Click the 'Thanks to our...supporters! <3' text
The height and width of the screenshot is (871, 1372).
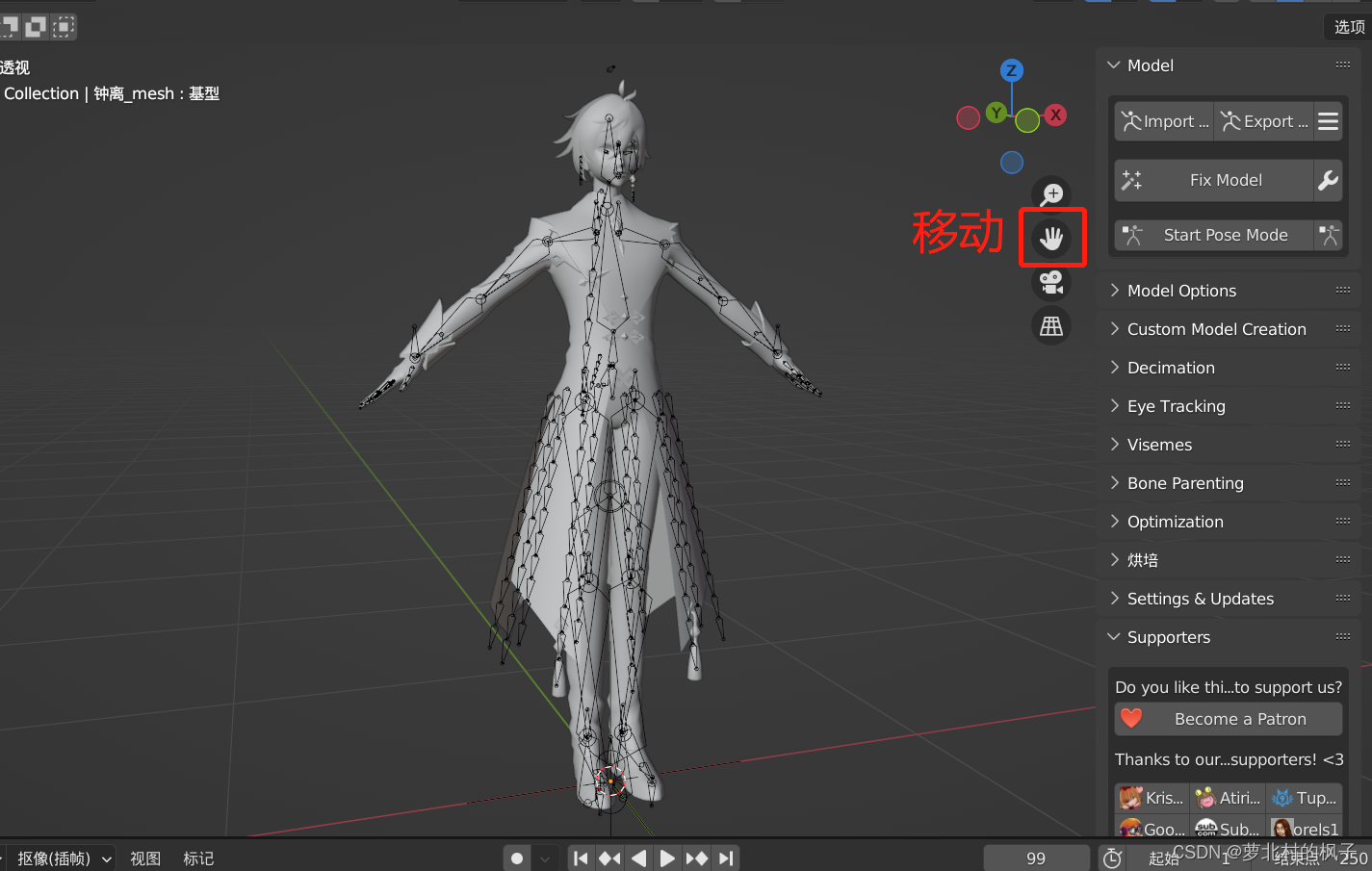(x=1229, y=759)
